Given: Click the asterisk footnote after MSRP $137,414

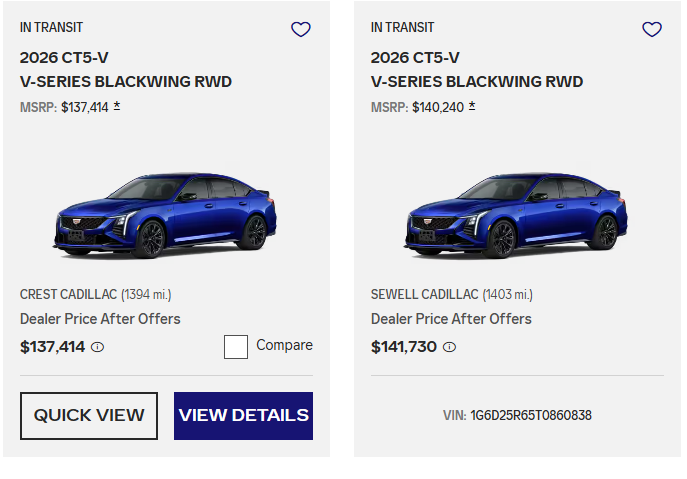Looking at the screenshot, I should coord(117,105).
